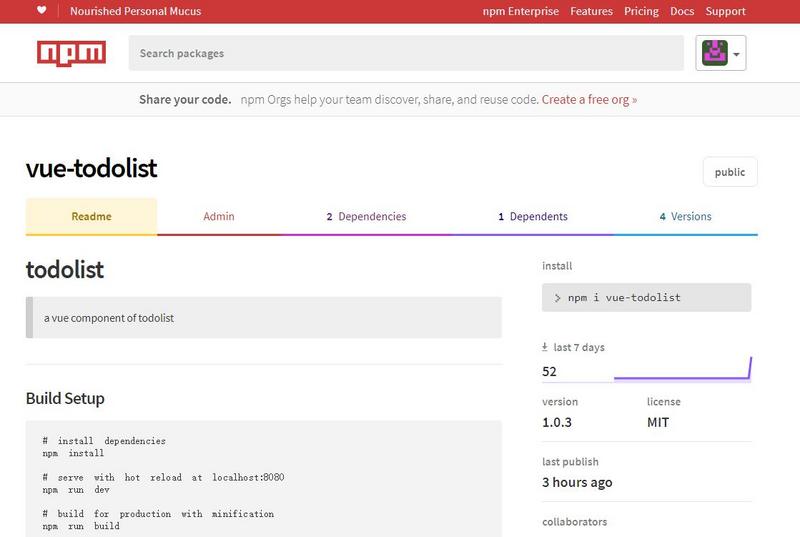Image resolution: width=800 pixels, height=537 pixels.
Task: Click the 52 downloads count
Action: pos(549,371)
